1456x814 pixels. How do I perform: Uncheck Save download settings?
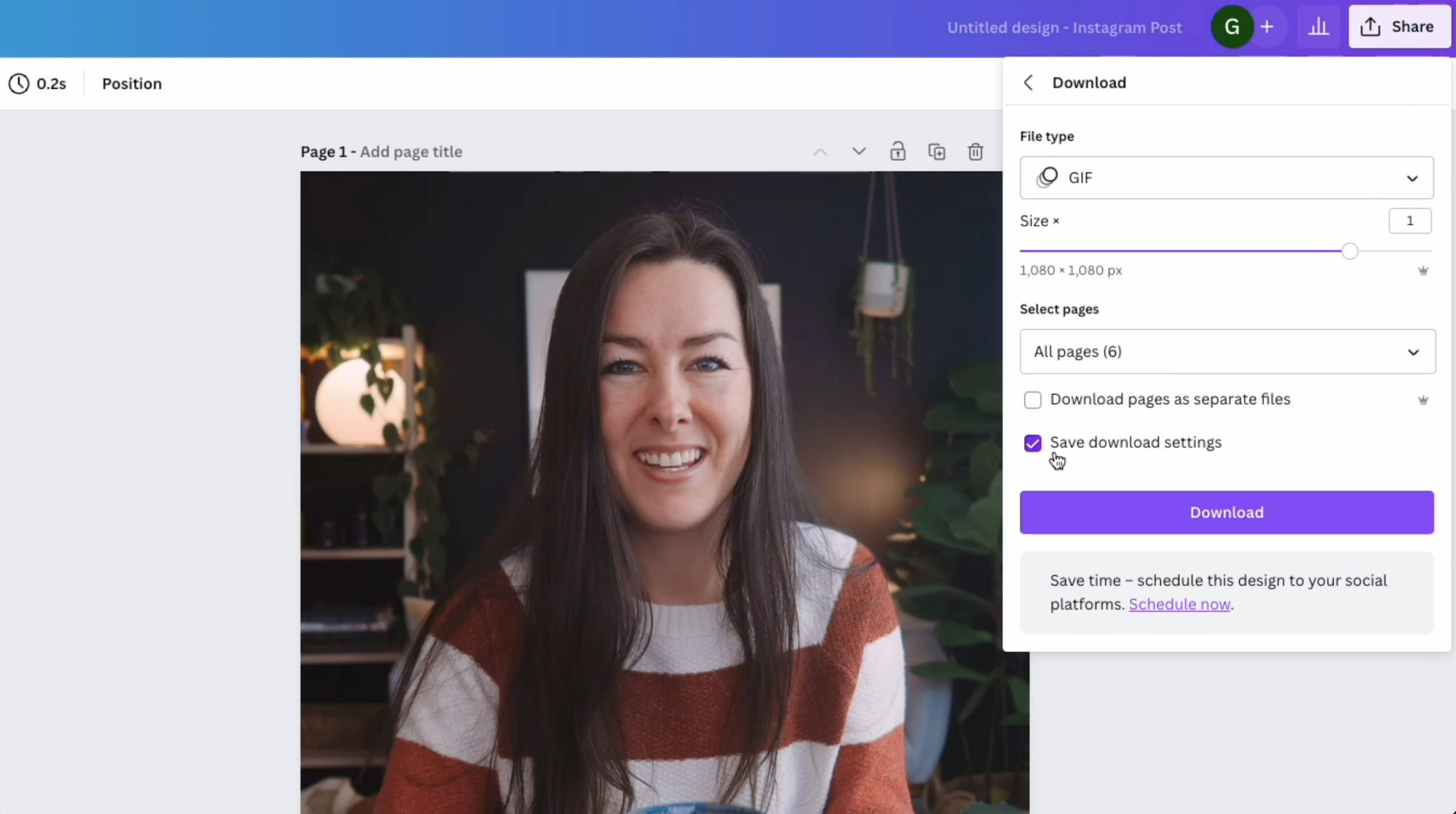(x=1032, y=443)
